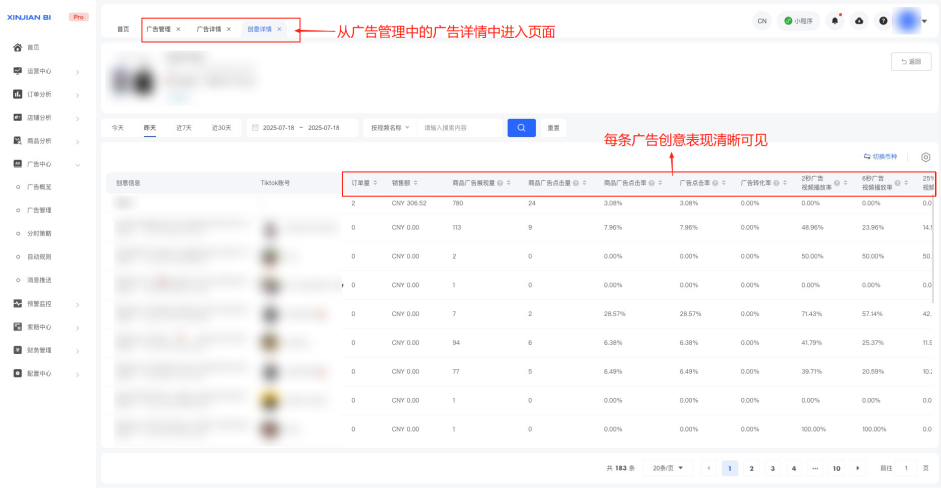Go to page 4 in pagination
This screenshot has height=488, width=941.
coord(794,468)
